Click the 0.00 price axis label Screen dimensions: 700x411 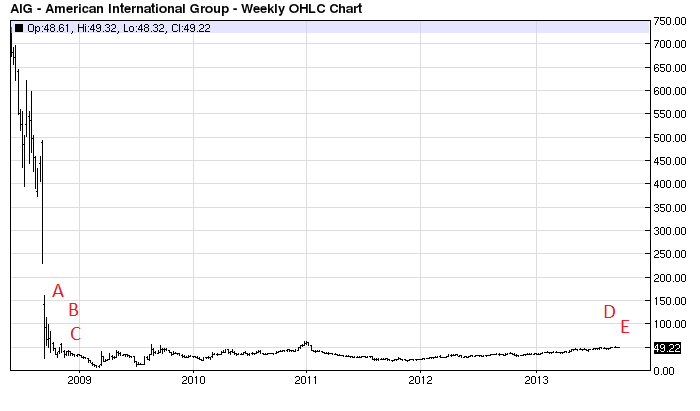[663, 371]
